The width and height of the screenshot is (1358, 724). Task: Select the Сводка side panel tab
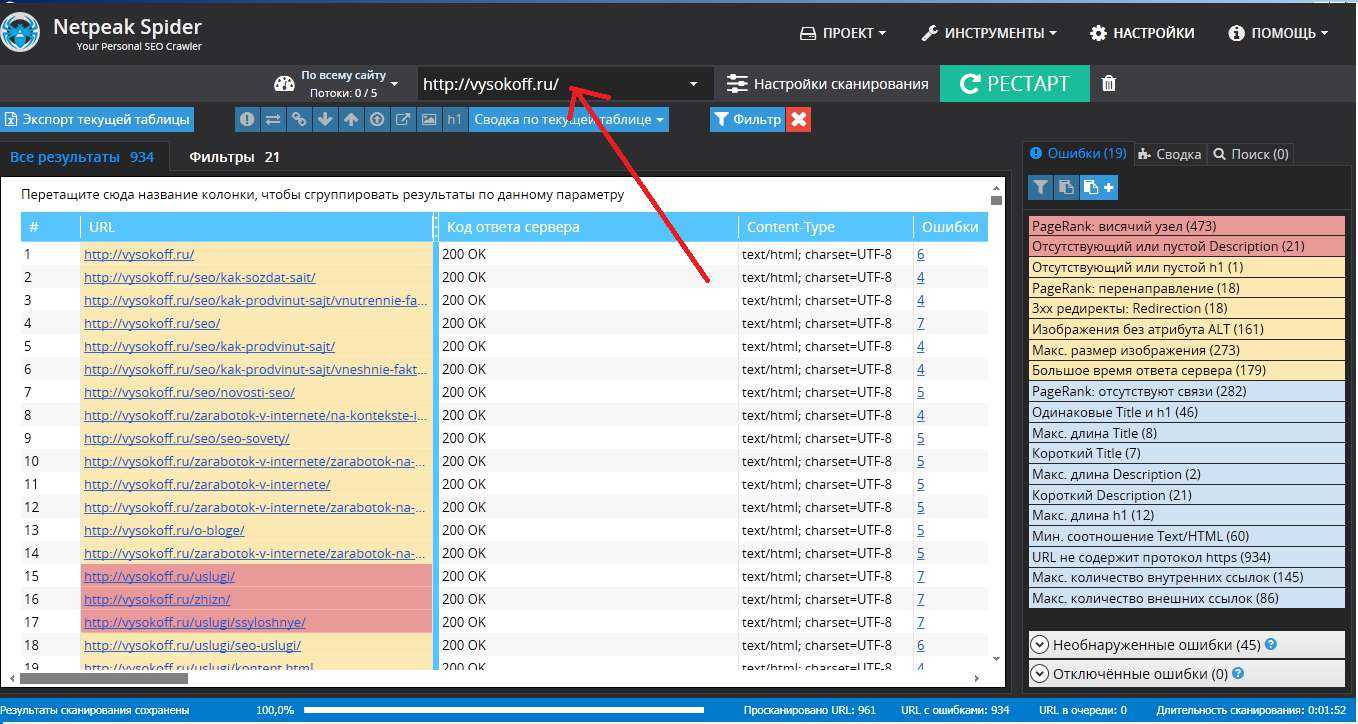point(1170,154)
